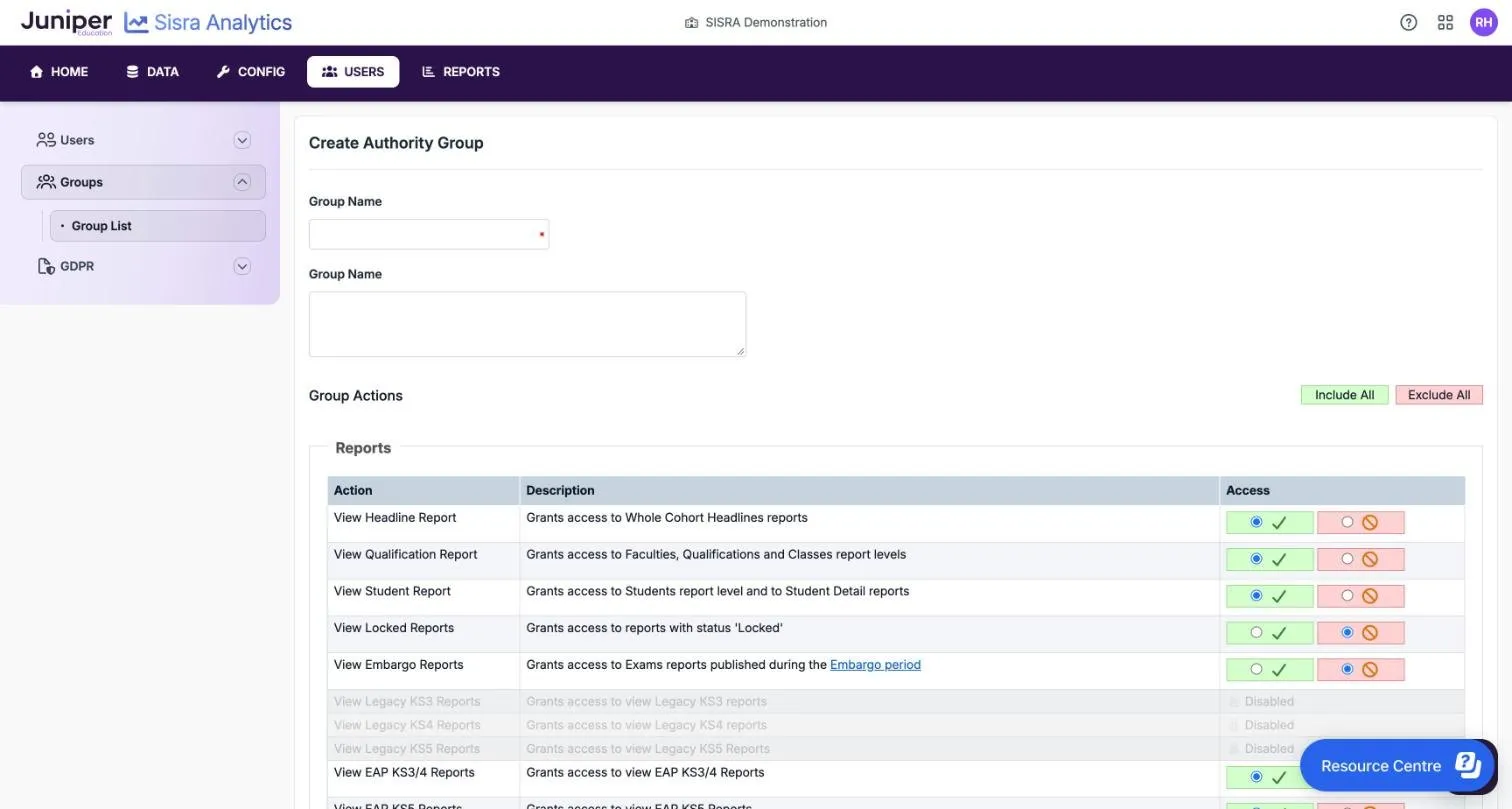Click the SISRA Demonstration school label

[756, 22]
